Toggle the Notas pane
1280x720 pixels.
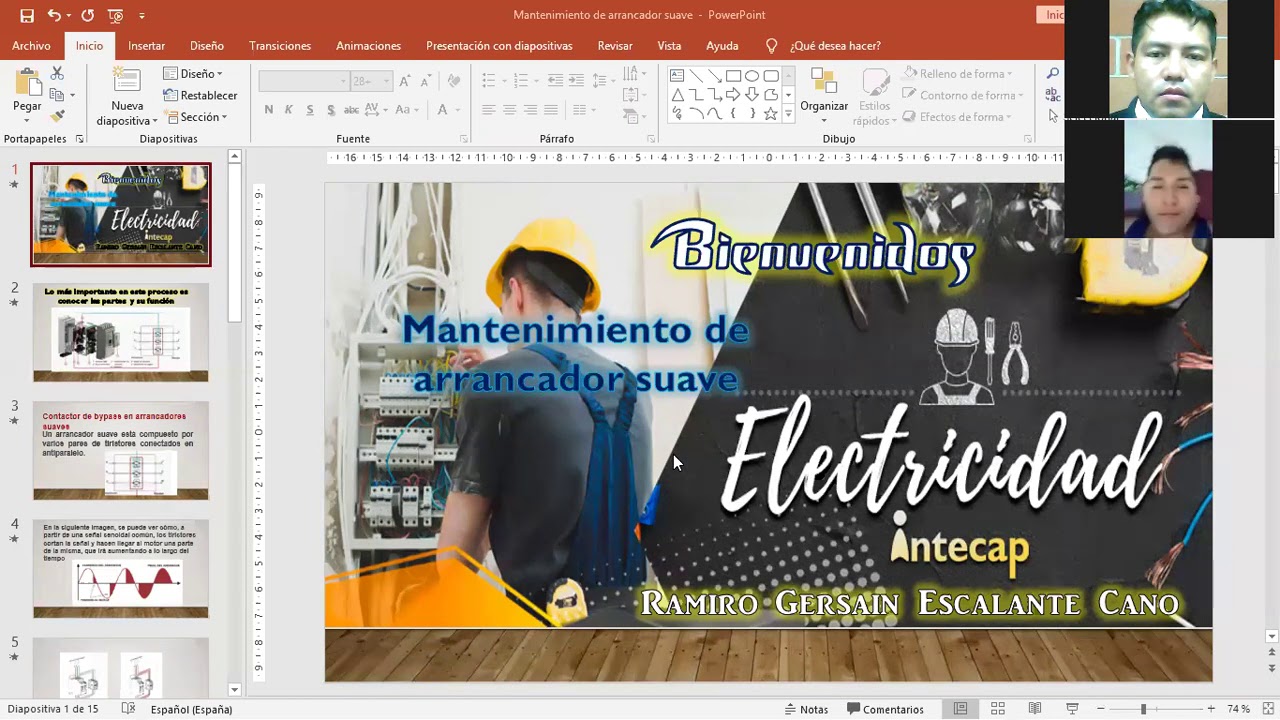(806, 709)
